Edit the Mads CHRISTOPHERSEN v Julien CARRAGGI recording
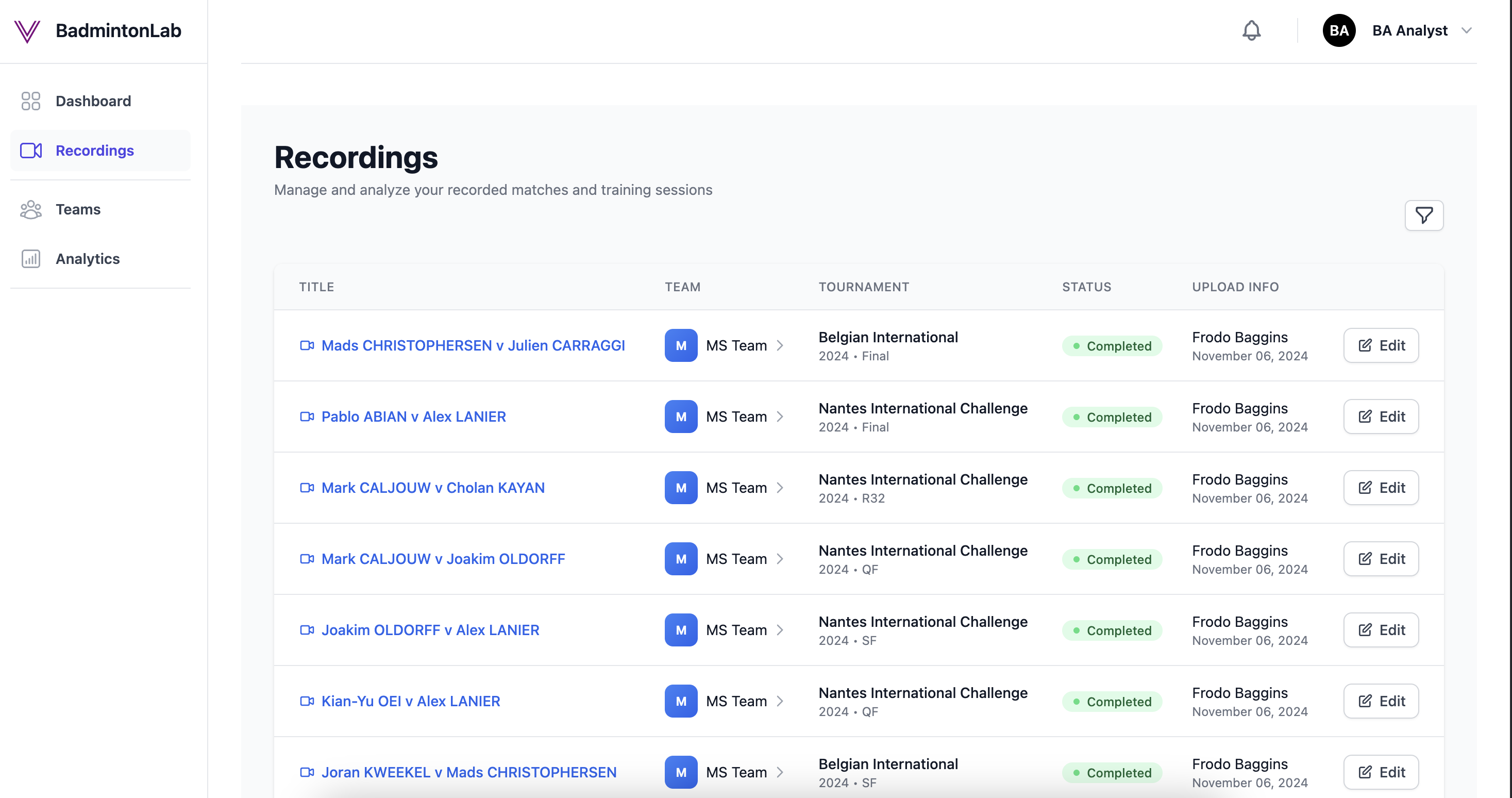The image size is (1512, 798). 1381,345
